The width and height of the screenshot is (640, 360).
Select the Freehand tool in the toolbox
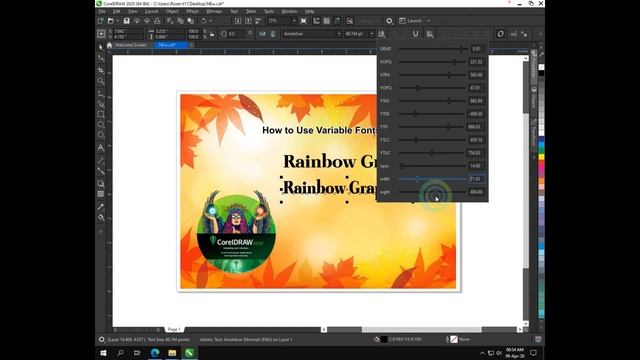point(101,94)
